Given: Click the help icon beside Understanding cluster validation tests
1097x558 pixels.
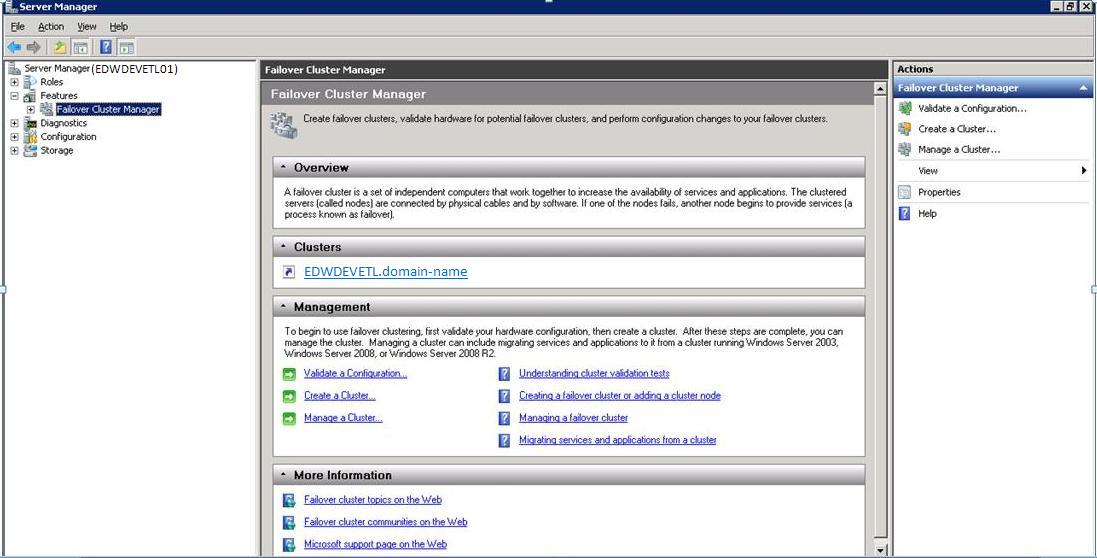Looking at the screenshot, I should click(x=504, y=374).
